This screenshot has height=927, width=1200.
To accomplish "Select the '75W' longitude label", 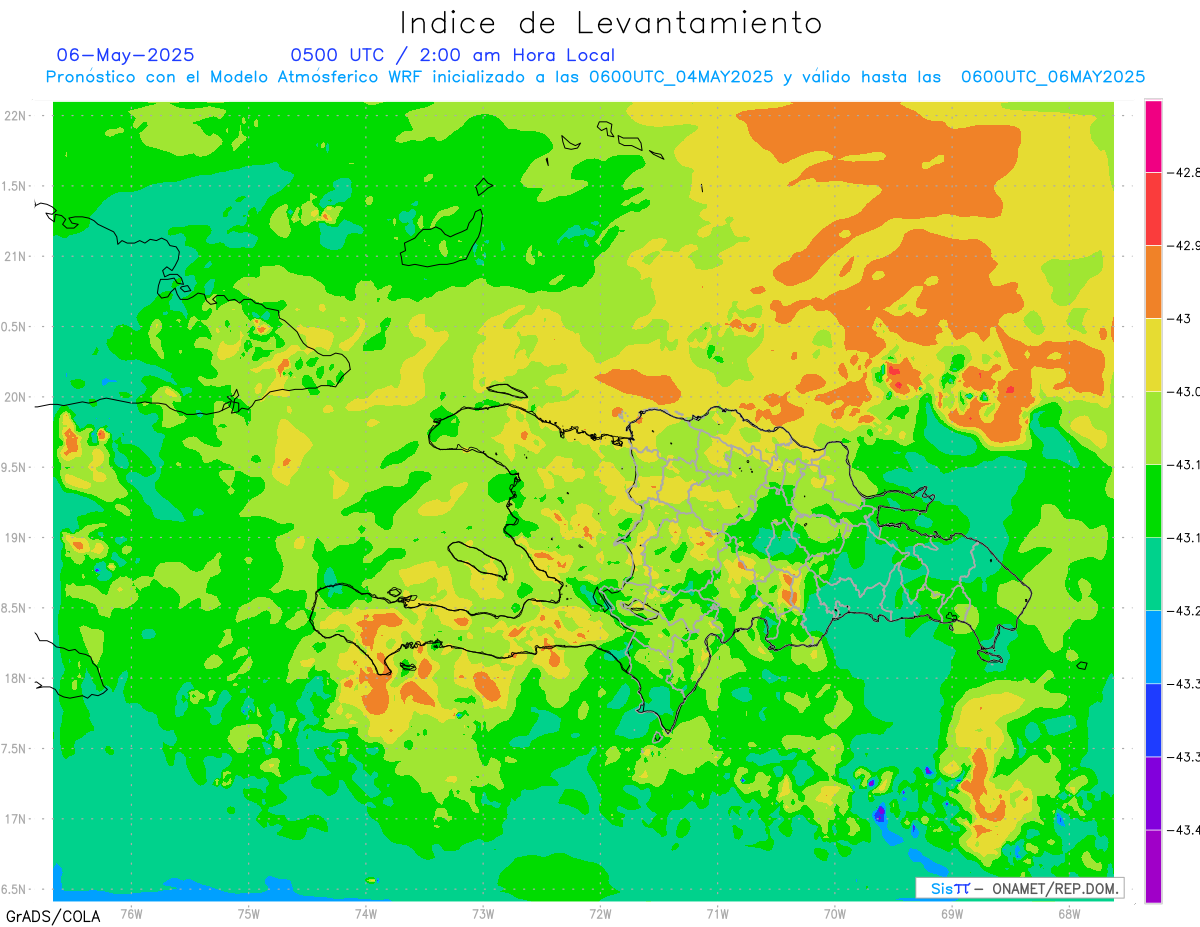I will [x=249, y=914].
